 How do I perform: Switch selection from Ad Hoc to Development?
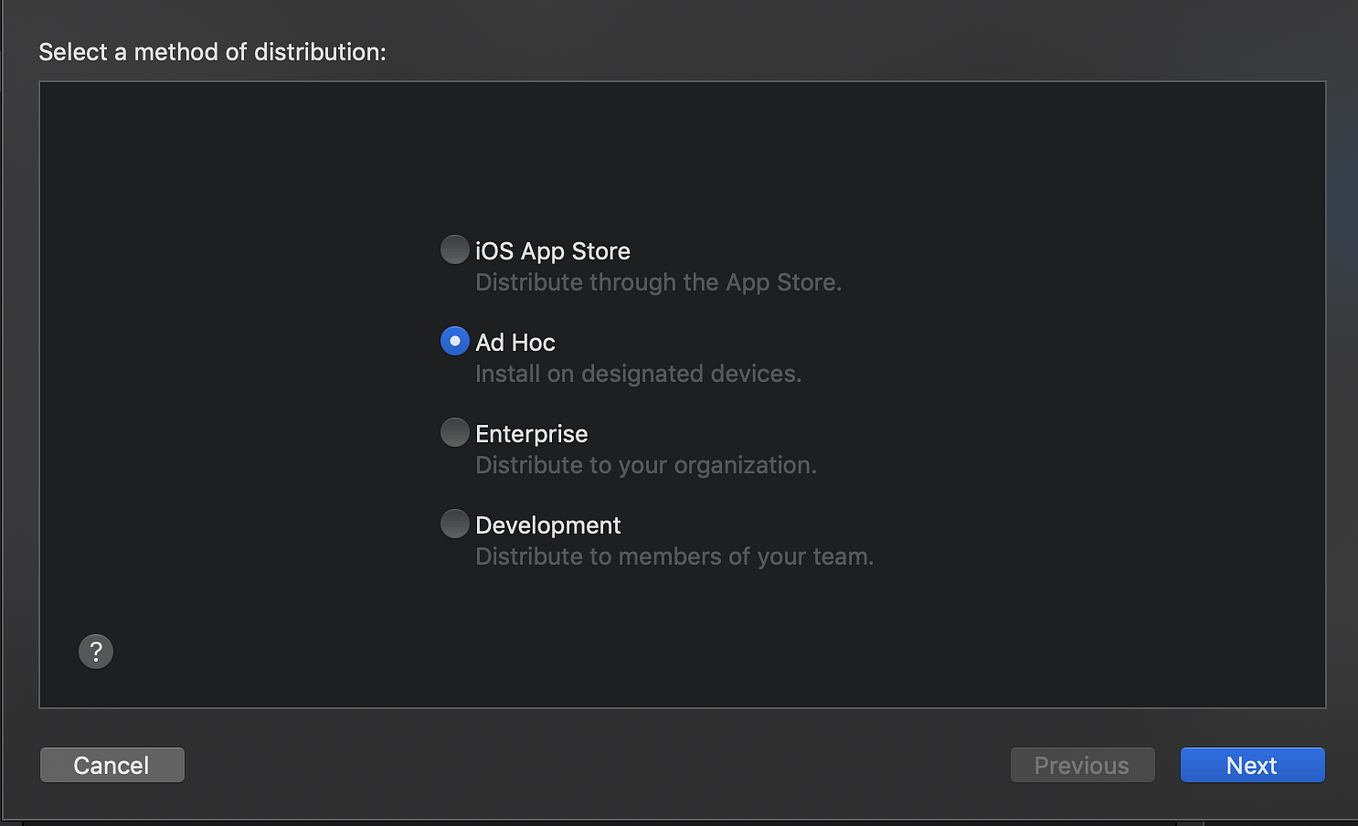(x=454, y=523)
